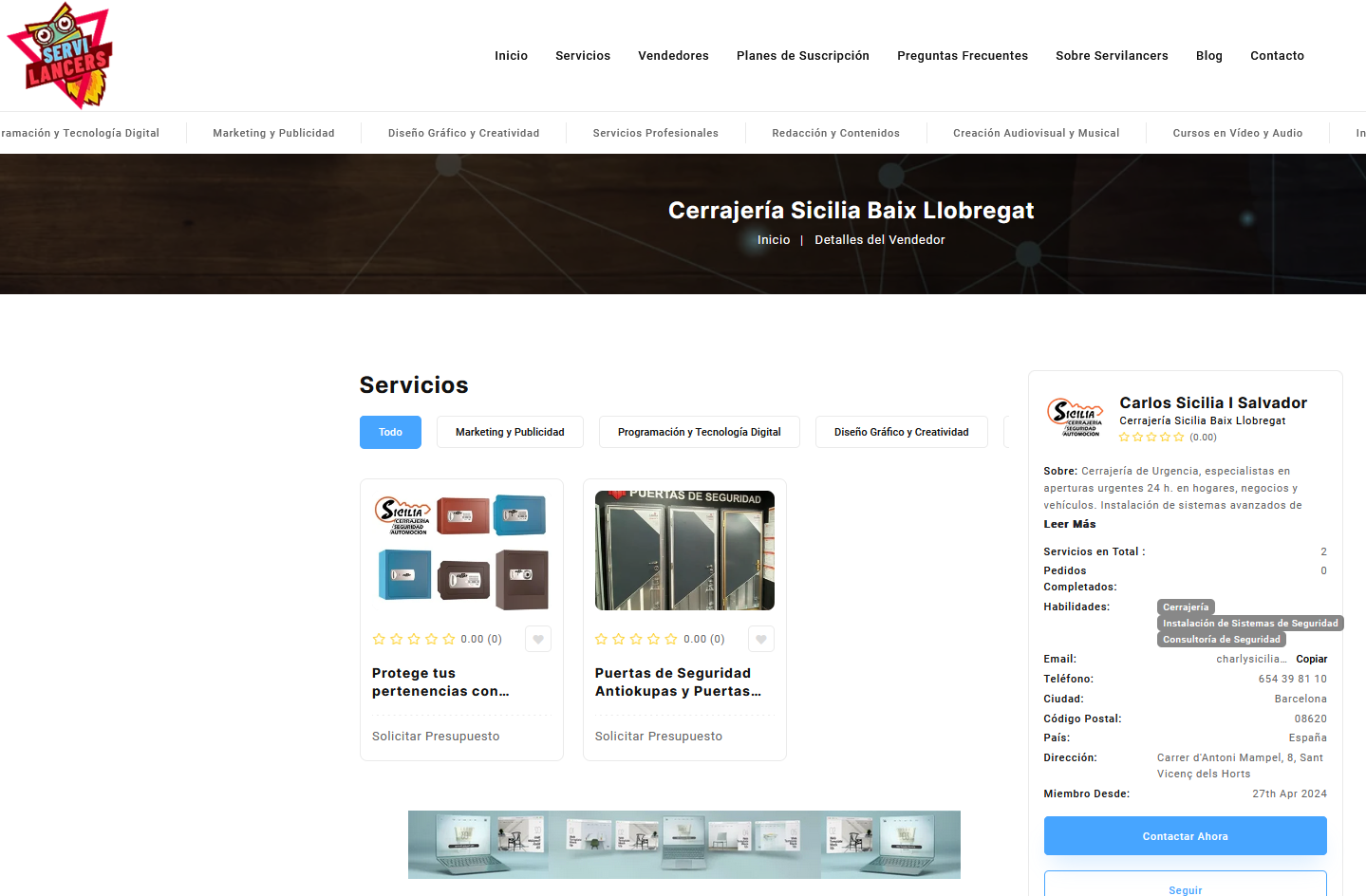Filter services by Marketing y Publicidad tab

[x=510, y=432]
